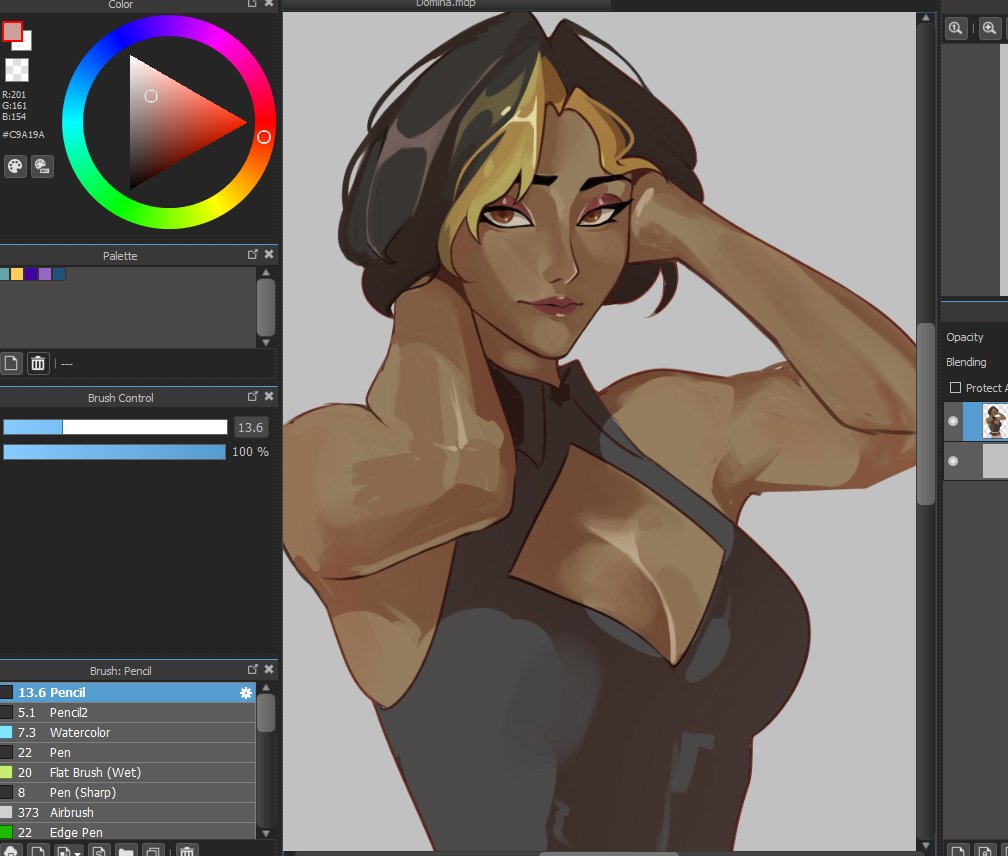Pick the dark purple palette swatch
The image size is (1008, 856).
31,274
